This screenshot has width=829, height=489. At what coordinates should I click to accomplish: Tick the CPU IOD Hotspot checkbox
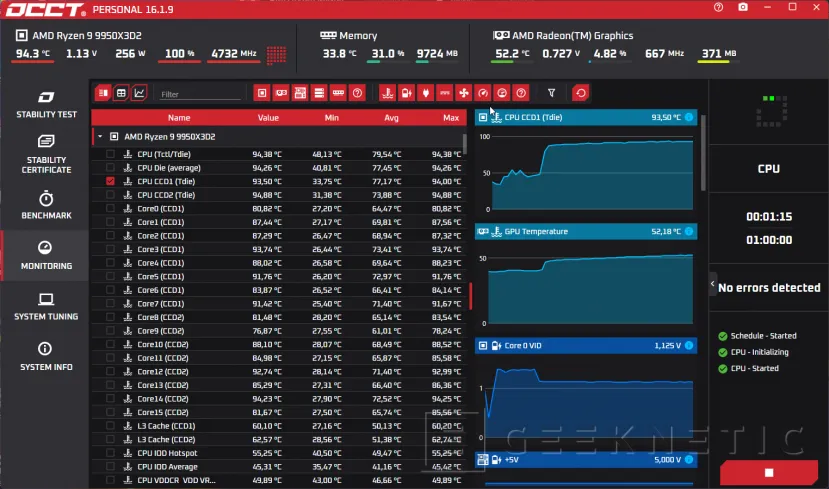110,453
